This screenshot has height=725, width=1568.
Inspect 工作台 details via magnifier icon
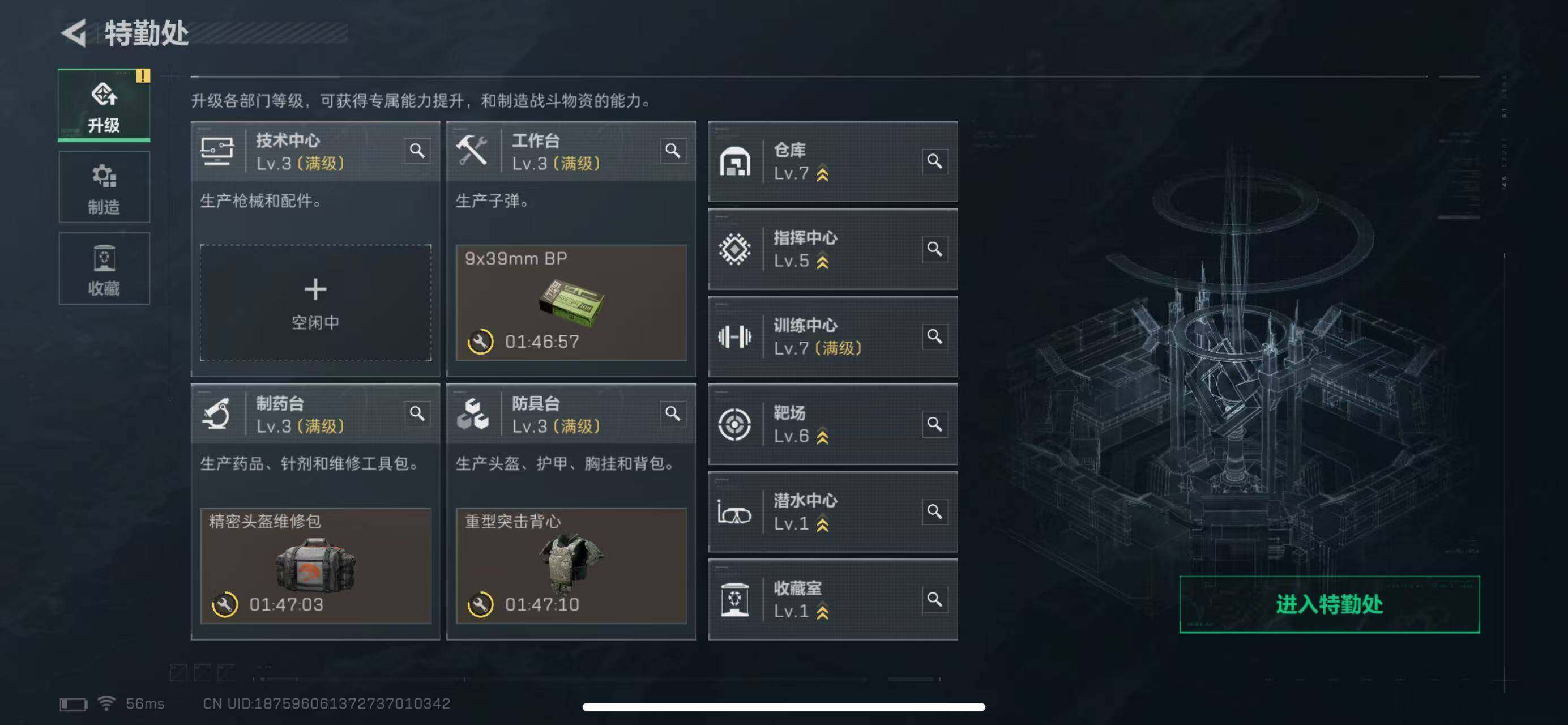pos(673,150)
